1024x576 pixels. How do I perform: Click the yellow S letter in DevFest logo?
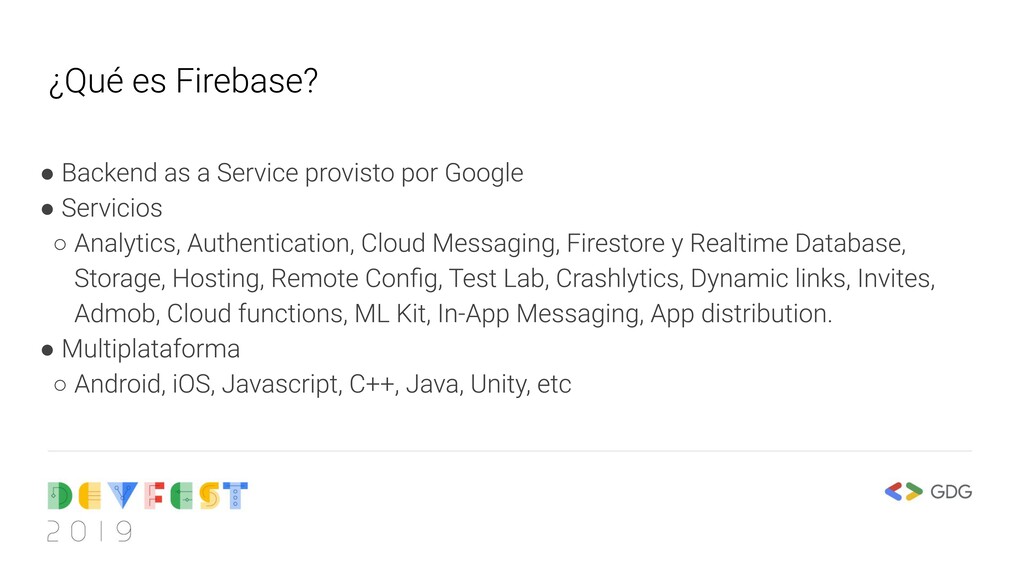(x=208, y=495)
